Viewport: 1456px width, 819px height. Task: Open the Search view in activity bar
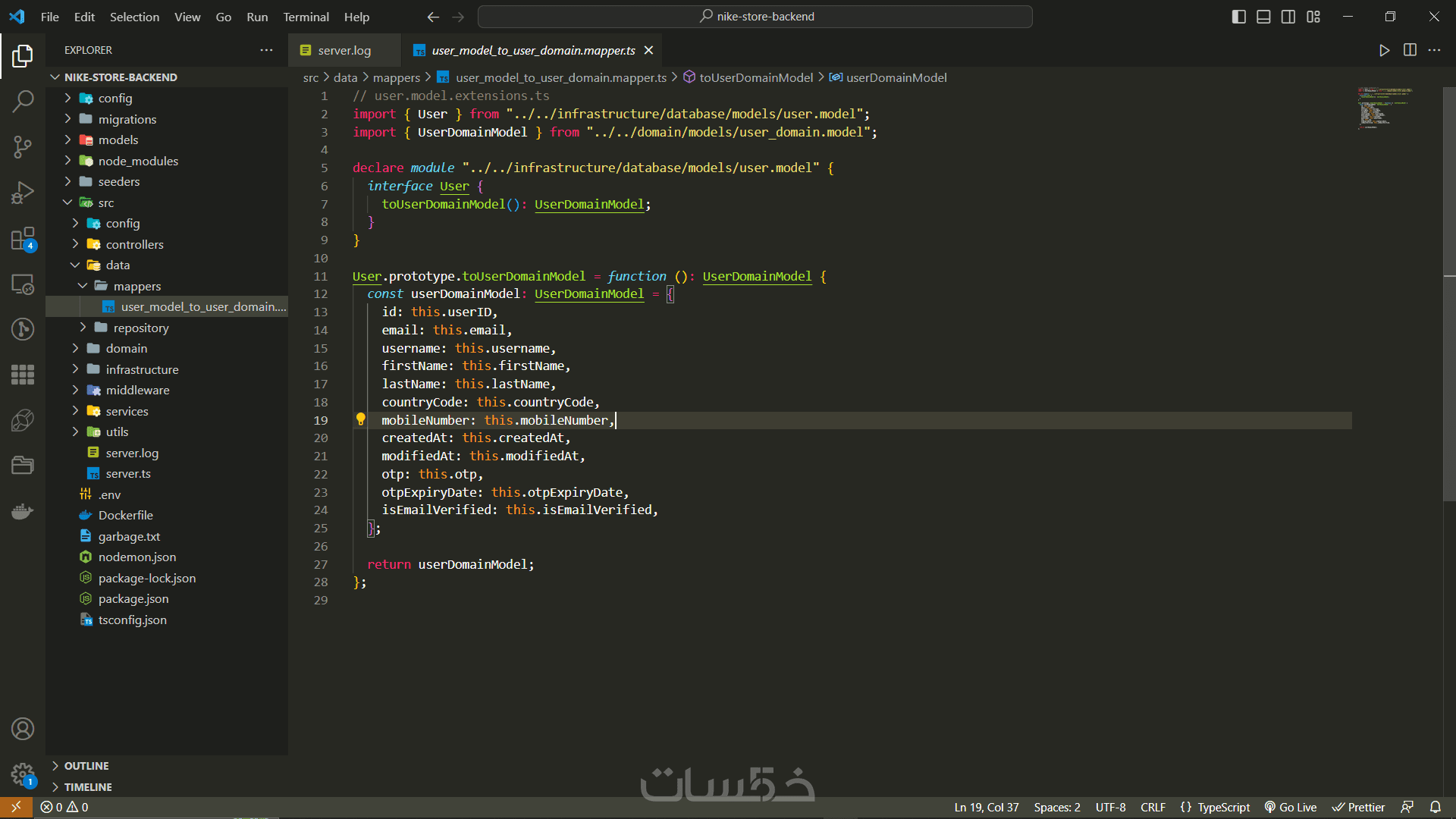point(23,101)
